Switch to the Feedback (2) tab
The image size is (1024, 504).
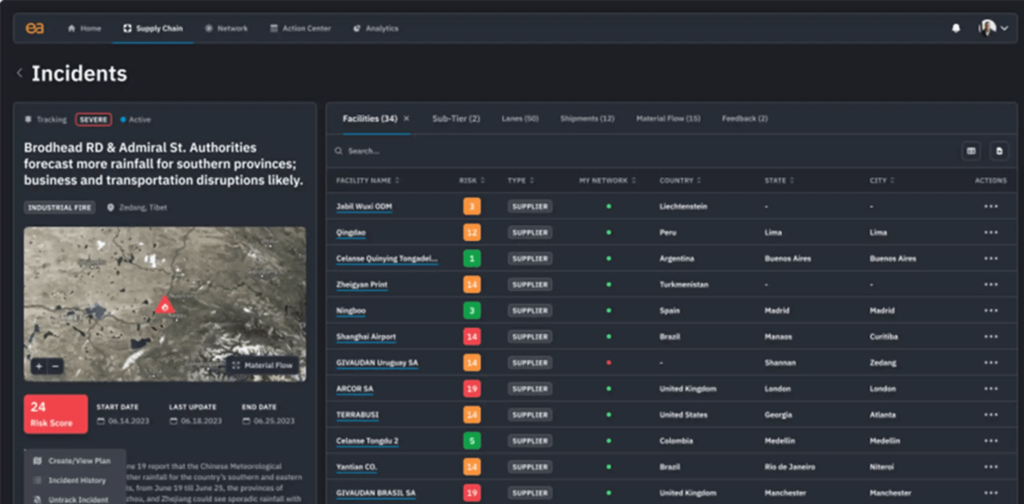tap(744, 119)
